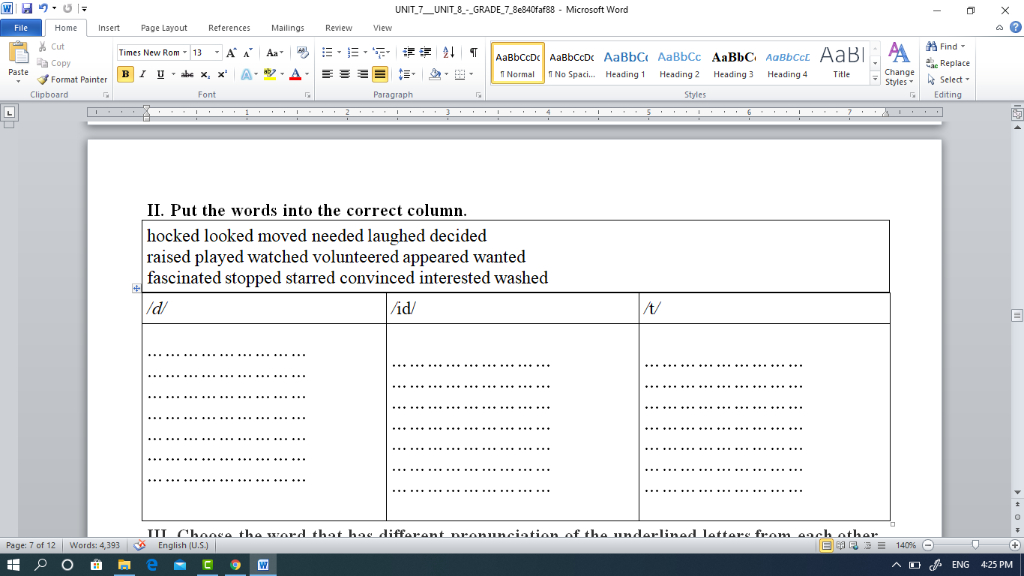Open font size dropdown

coord(217,53)
